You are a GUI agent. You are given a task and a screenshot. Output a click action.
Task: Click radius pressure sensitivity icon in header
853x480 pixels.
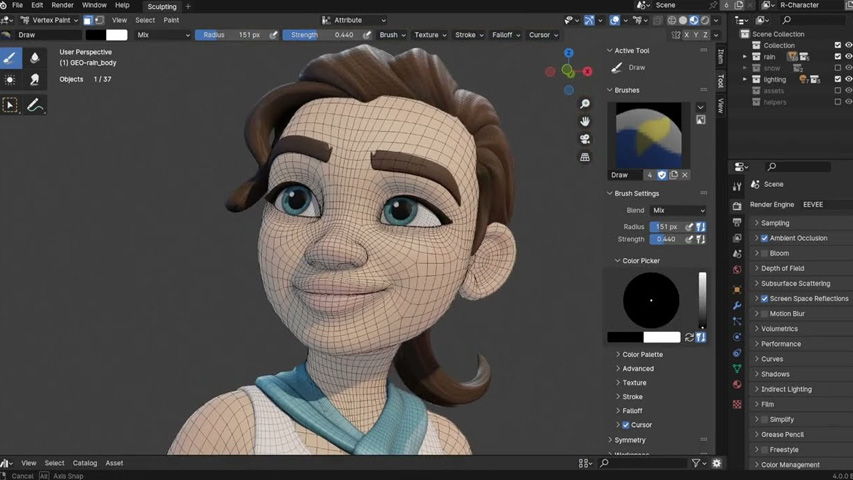click(x=274, y=35)
